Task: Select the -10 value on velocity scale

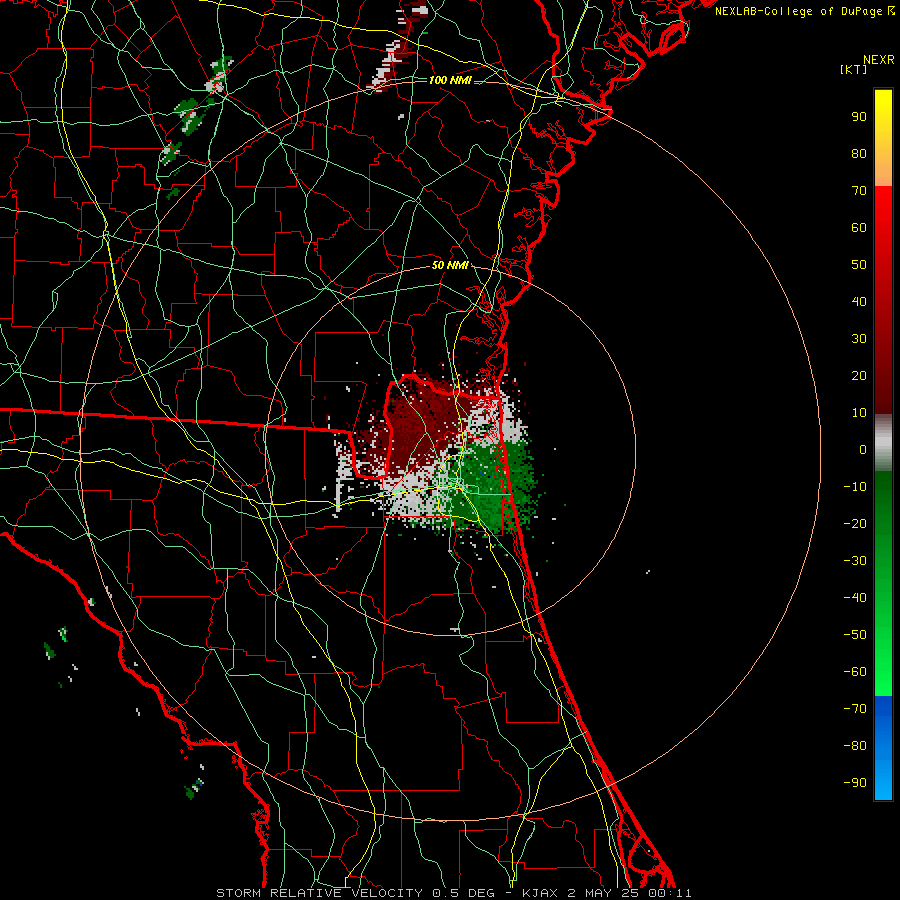Action: [x=855, y=487]
